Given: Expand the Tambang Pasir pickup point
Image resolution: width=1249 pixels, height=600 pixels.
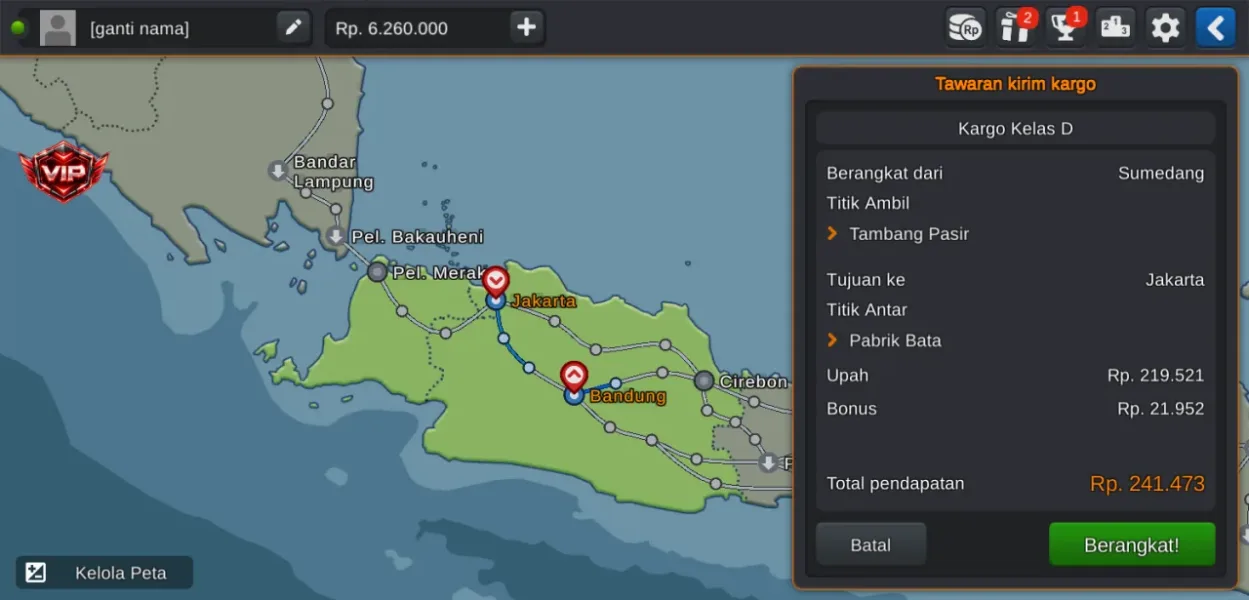Looking at the screenshot, I should pos(898,234).
